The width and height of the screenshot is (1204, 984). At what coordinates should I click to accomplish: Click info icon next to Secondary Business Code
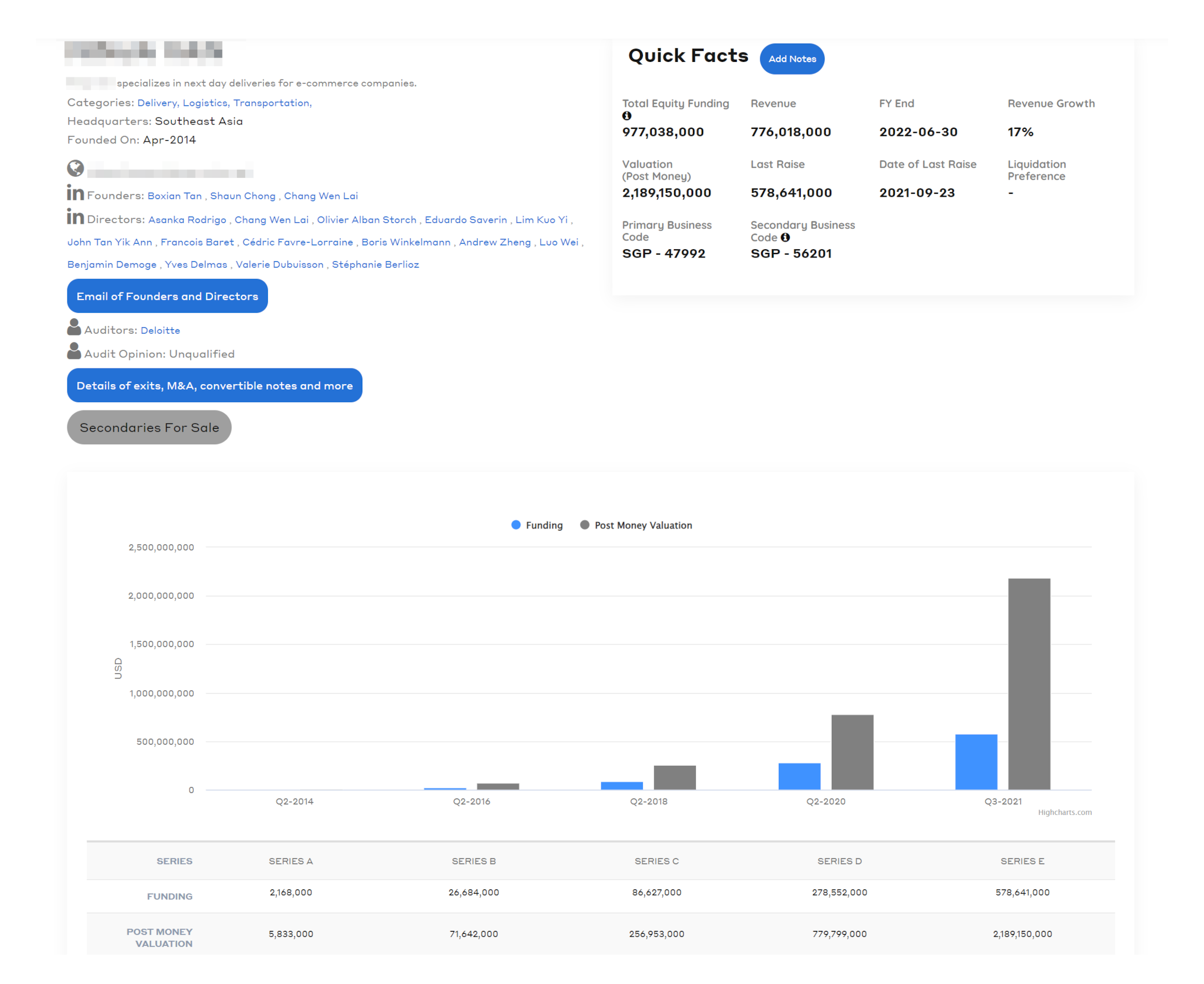click(x=785, y=238)
